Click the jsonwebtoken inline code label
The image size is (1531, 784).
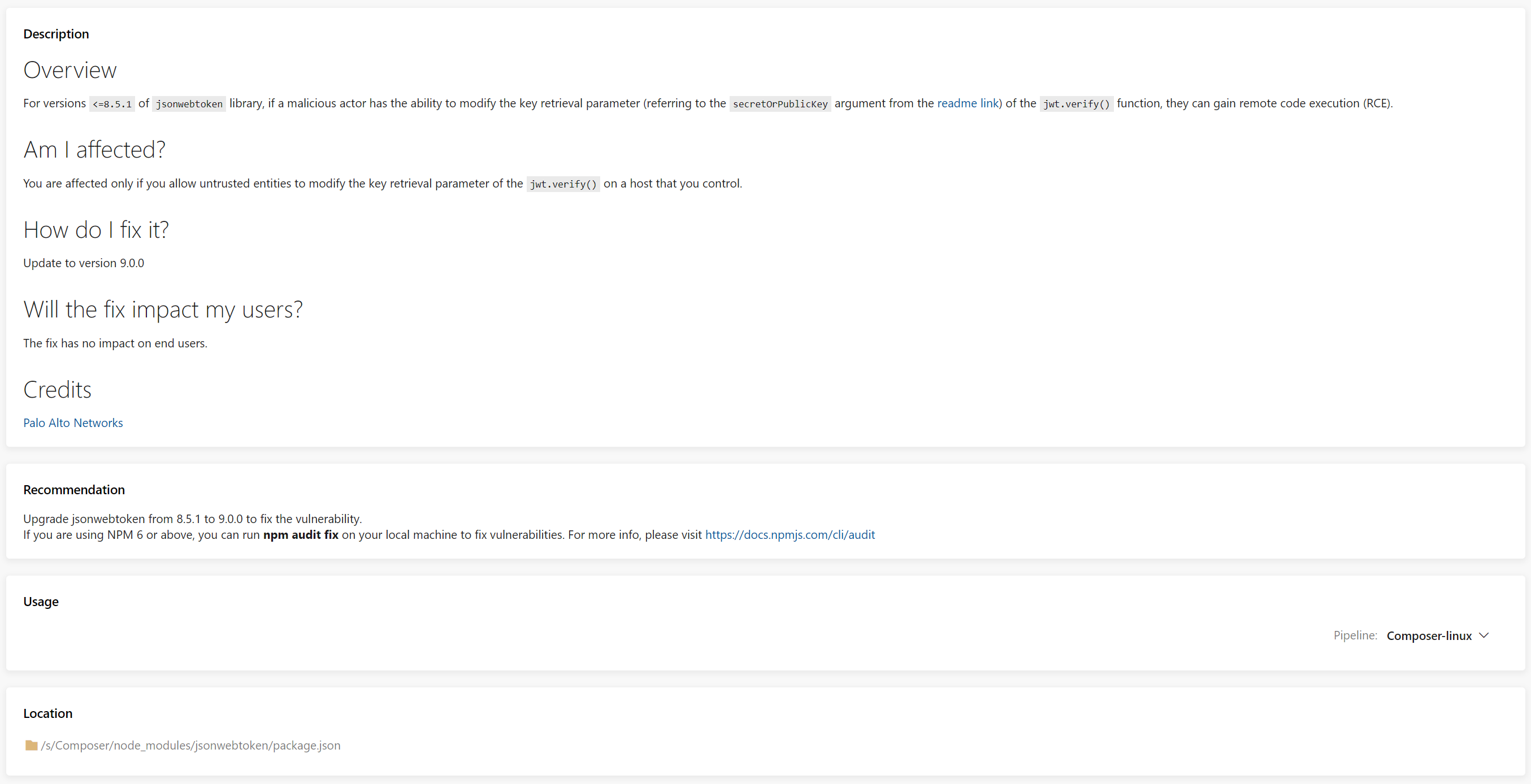pos(188,103)
